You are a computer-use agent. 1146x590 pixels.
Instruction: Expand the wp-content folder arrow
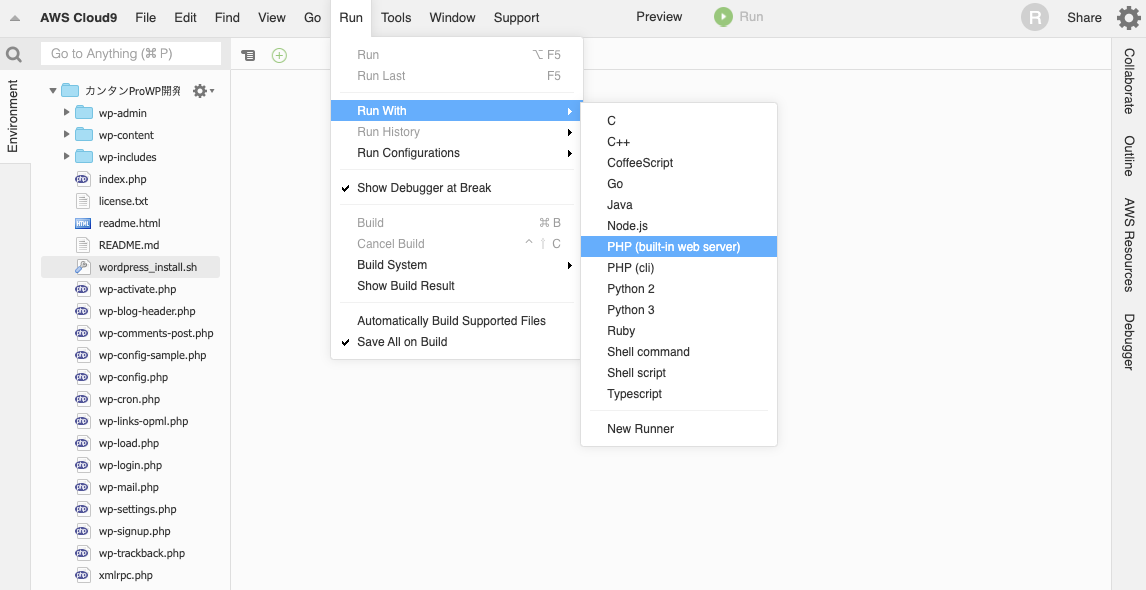(67, 135)
